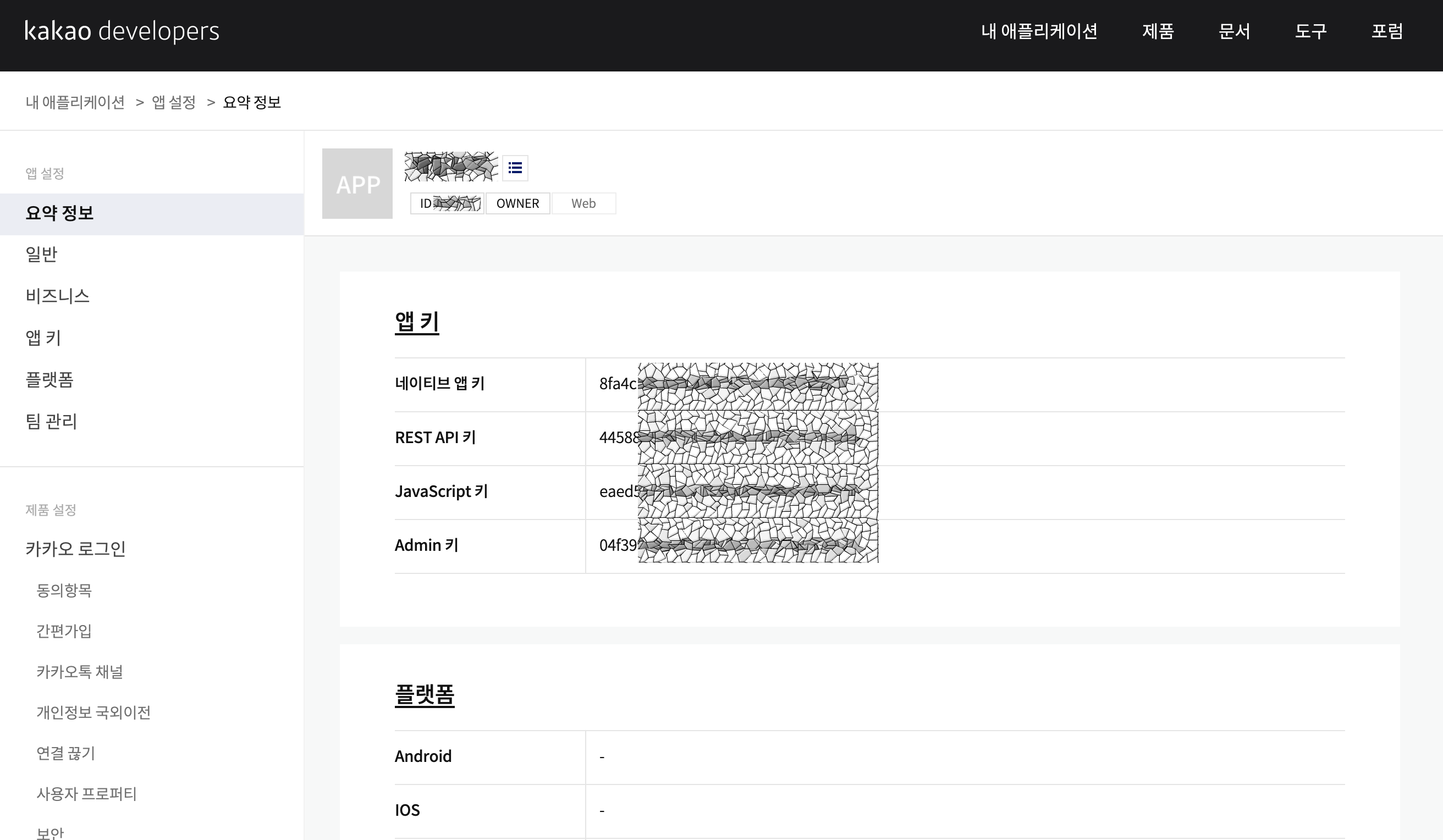This screenshot has height=840, width=1443.
Task: Go to 포럼 in the header
Action: [x=1387, y=31]
